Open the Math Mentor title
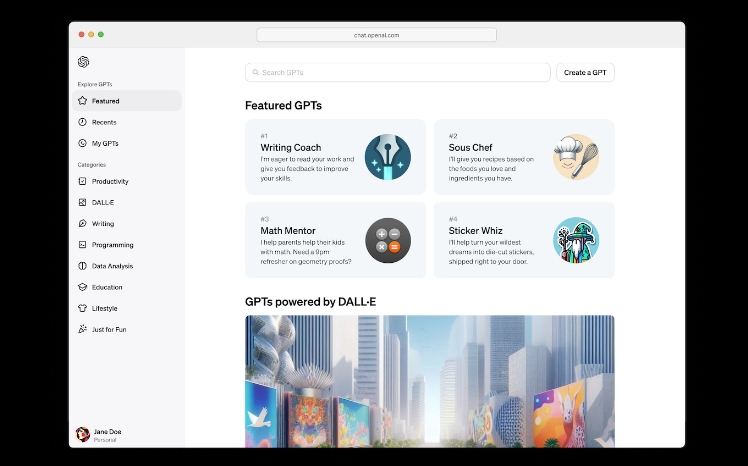748x466 pixels. coord(288,230)
